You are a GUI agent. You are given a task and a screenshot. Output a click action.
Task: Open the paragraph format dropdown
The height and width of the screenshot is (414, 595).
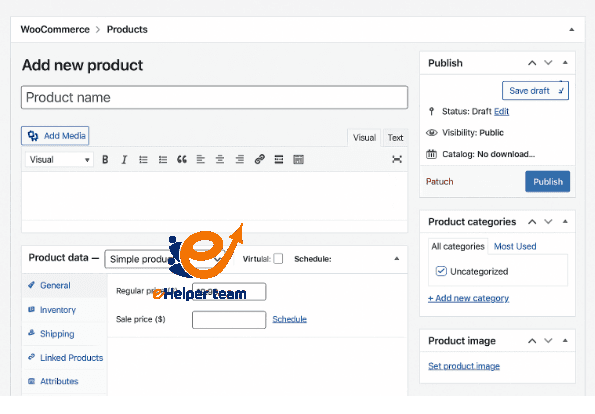click(x=59, y=160)
